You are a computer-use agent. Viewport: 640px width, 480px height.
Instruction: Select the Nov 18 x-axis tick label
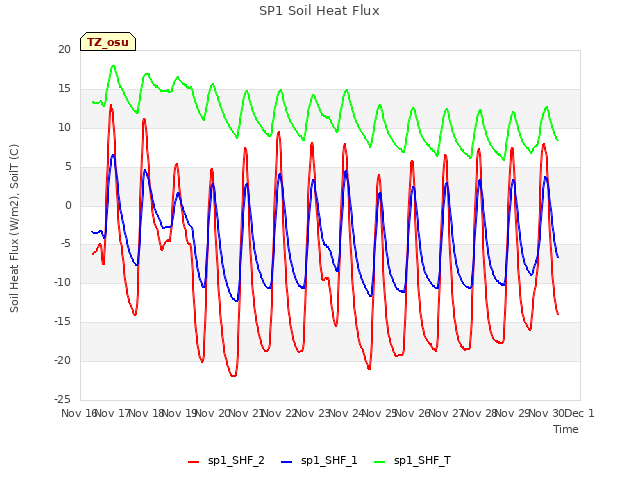(146, 413)
